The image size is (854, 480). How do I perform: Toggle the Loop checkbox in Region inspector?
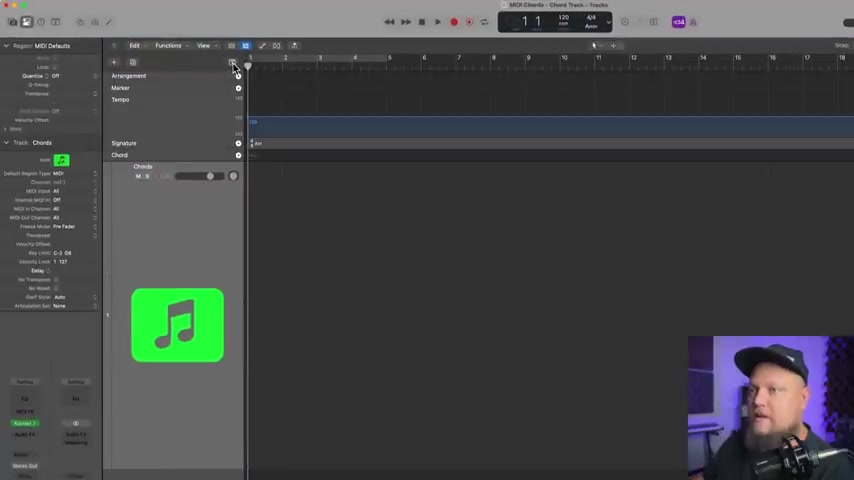55,67
